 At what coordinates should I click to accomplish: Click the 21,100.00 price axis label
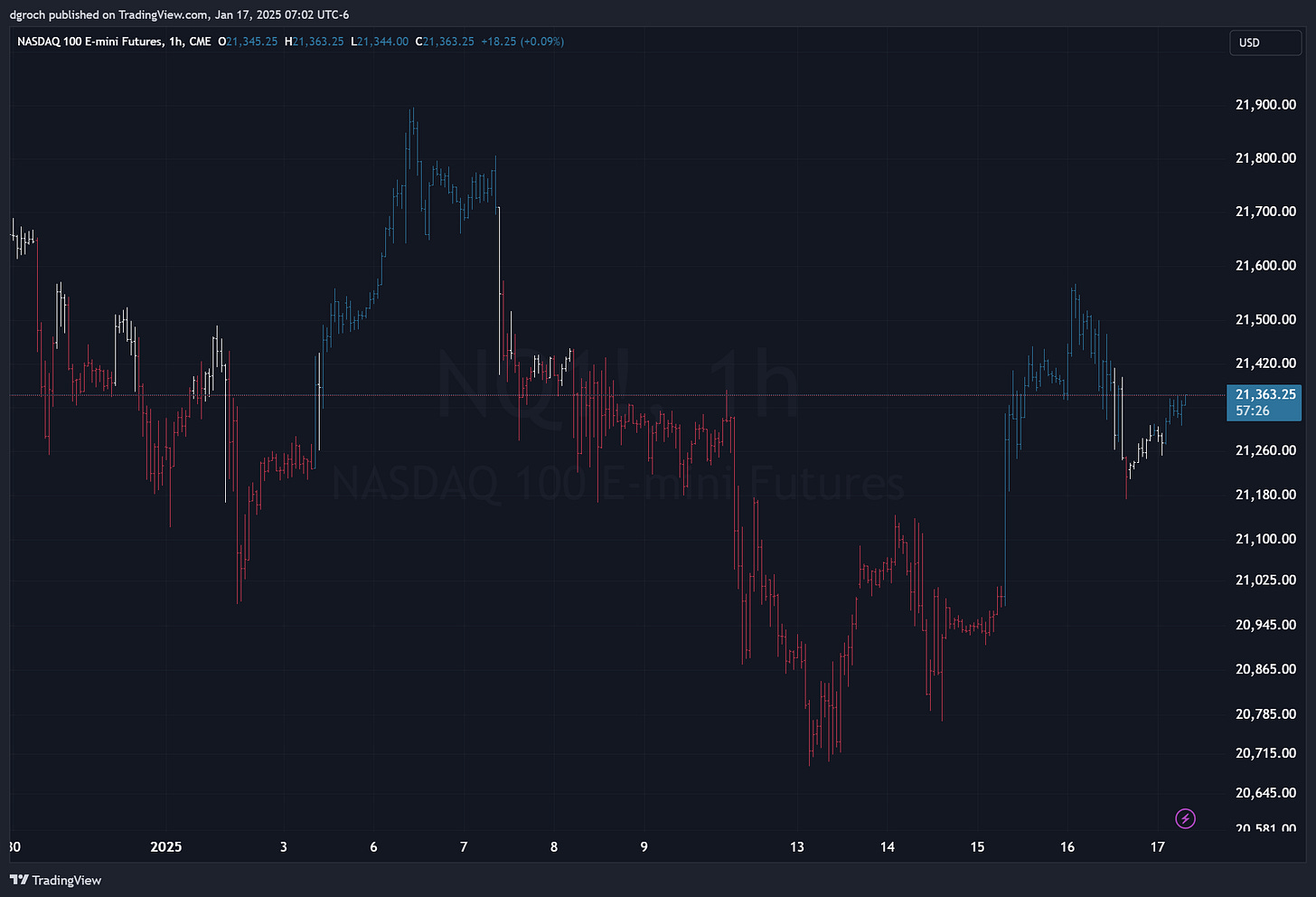coord(1265,539)
